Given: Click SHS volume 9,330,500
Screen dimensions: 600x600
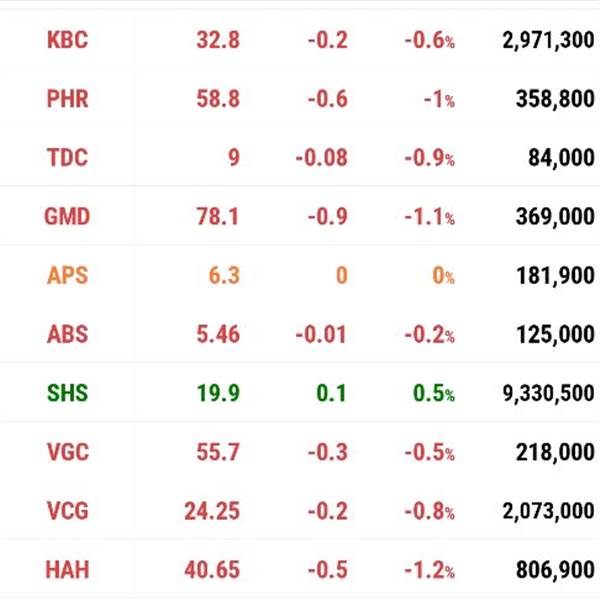Looking at the screenshot, I should 548,393.
